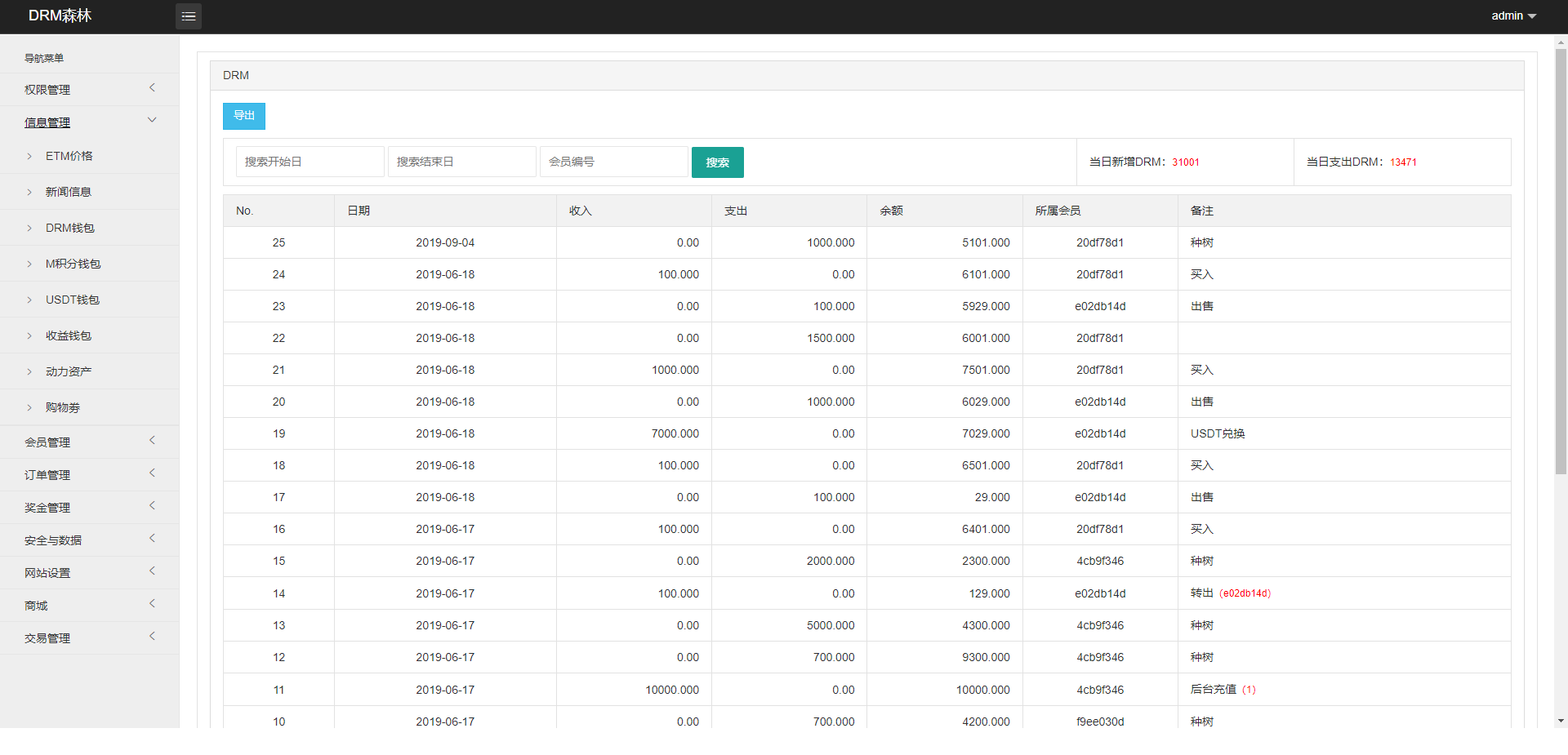
Task: Click the scrollbar up arrow
Action: click(1561, 41)
